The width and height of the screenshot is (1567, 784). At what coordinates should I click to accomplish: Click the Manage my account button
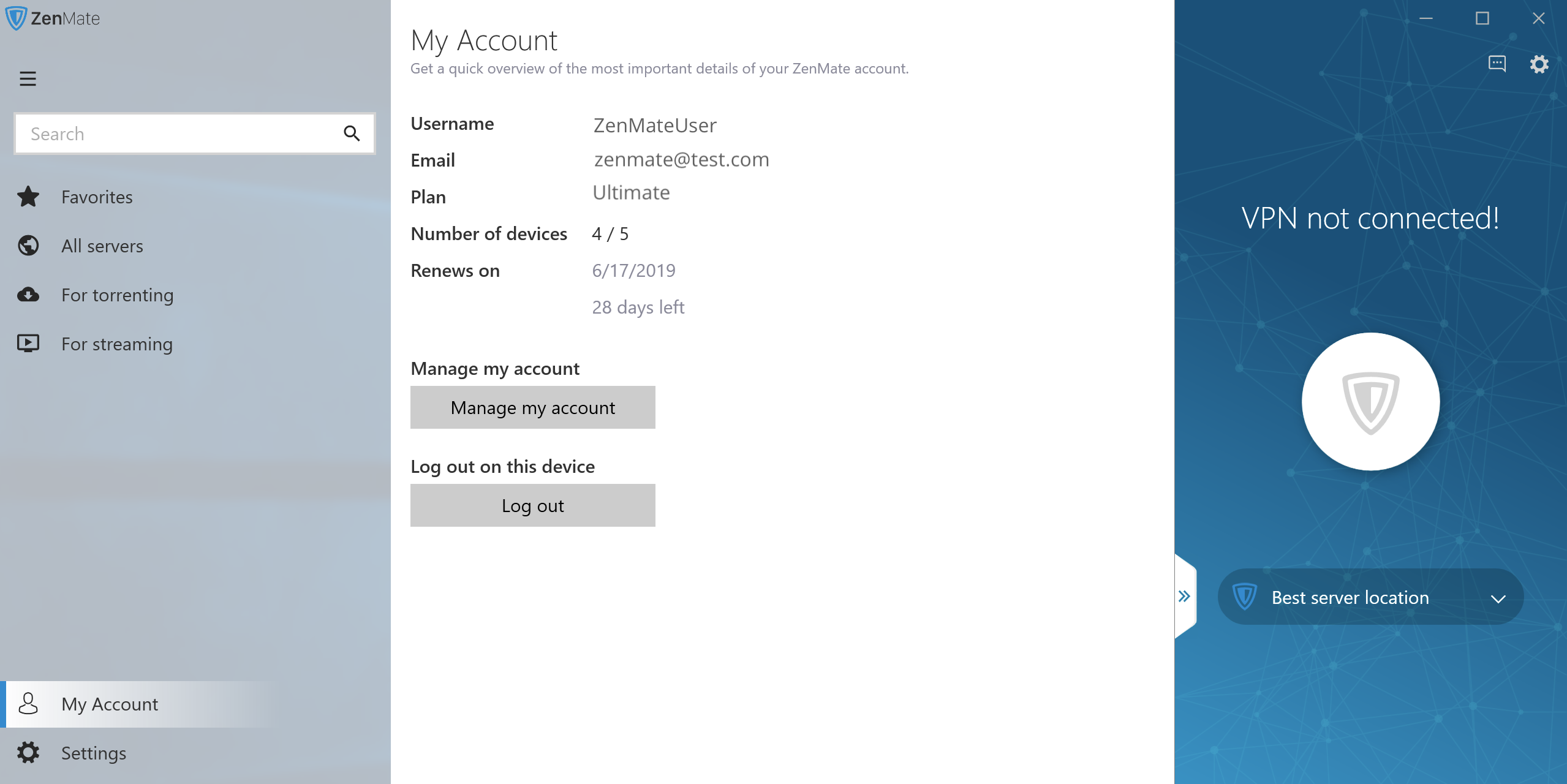(x=533, y=407)
